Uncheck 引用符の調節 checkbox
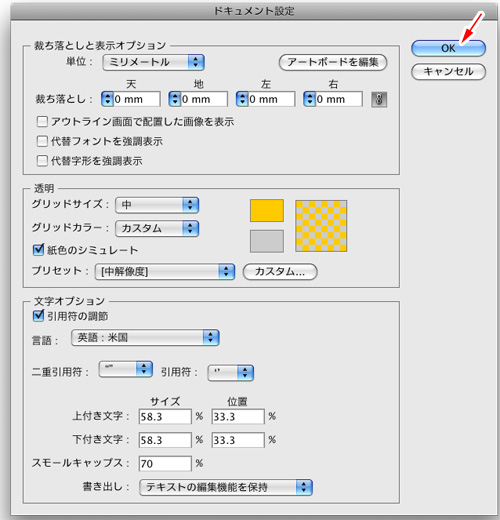This screenshot has width=500, height=520. point(38,316)
